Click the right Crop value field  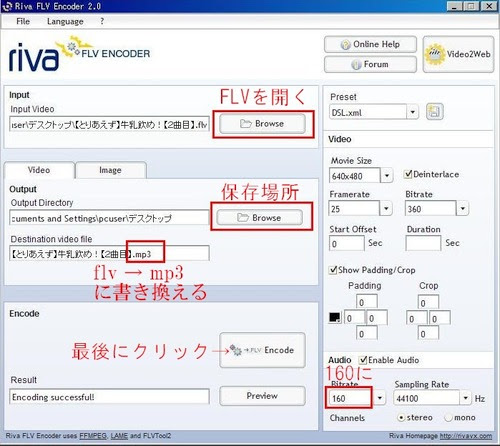440,318
